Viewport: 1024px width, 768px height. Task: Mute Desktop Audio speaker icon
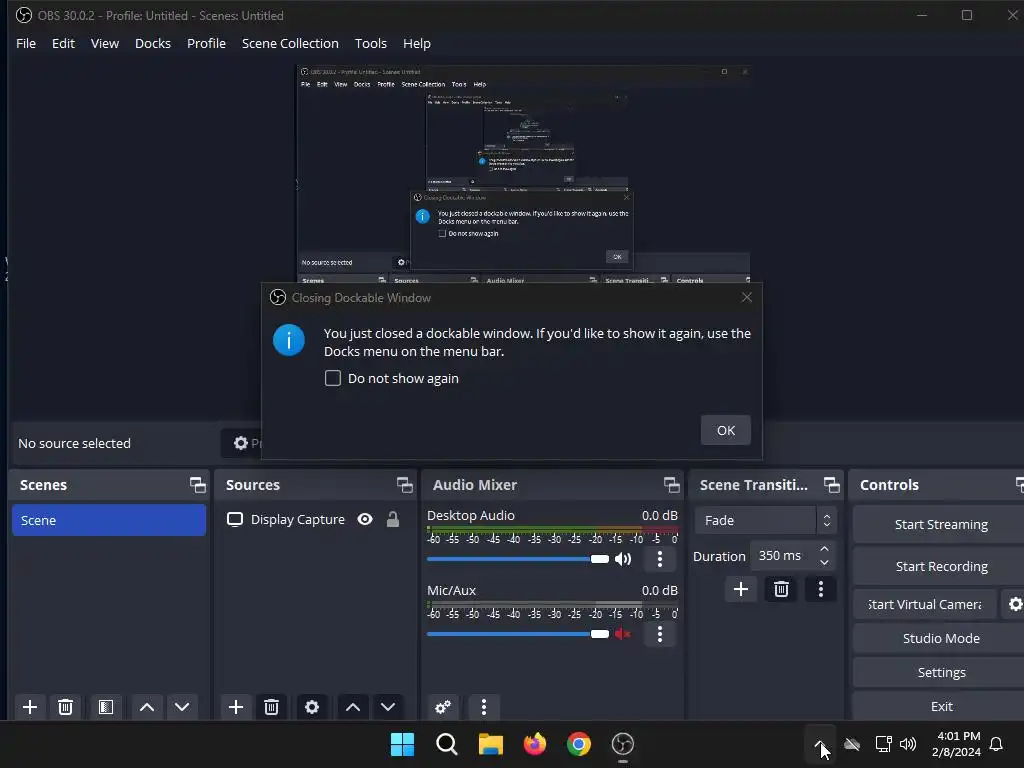623,559
